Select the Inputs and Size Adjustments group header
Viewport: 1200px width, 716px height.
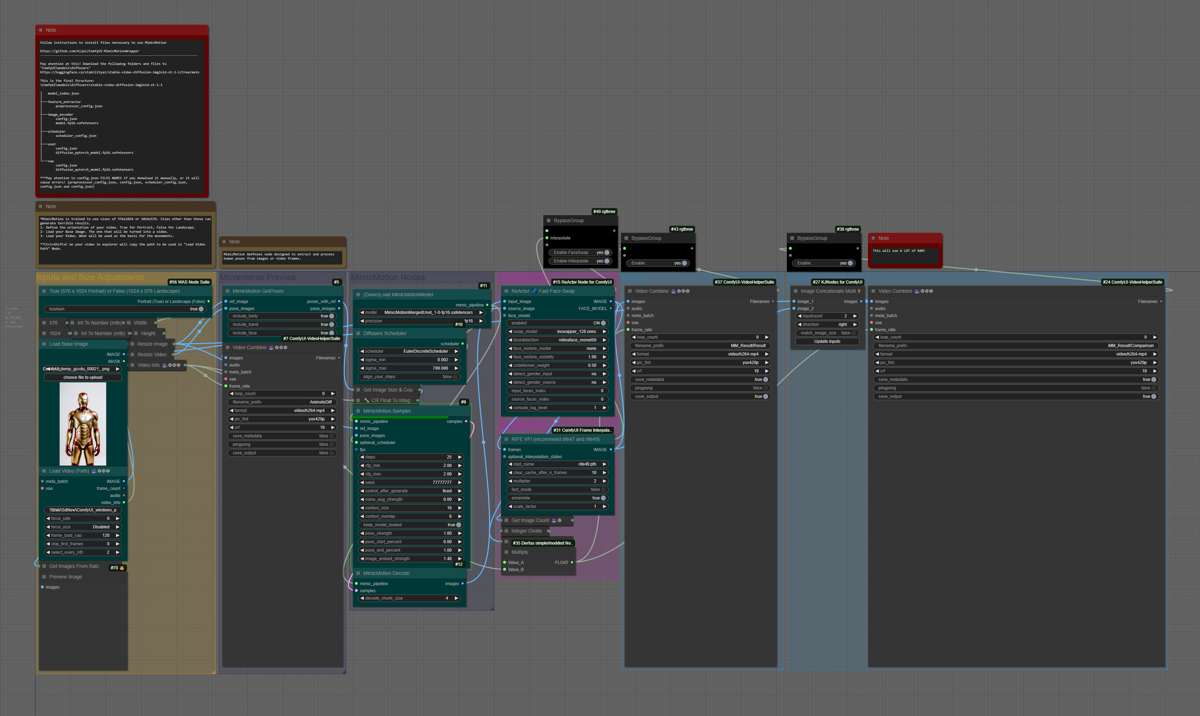[x=90, y=278]
